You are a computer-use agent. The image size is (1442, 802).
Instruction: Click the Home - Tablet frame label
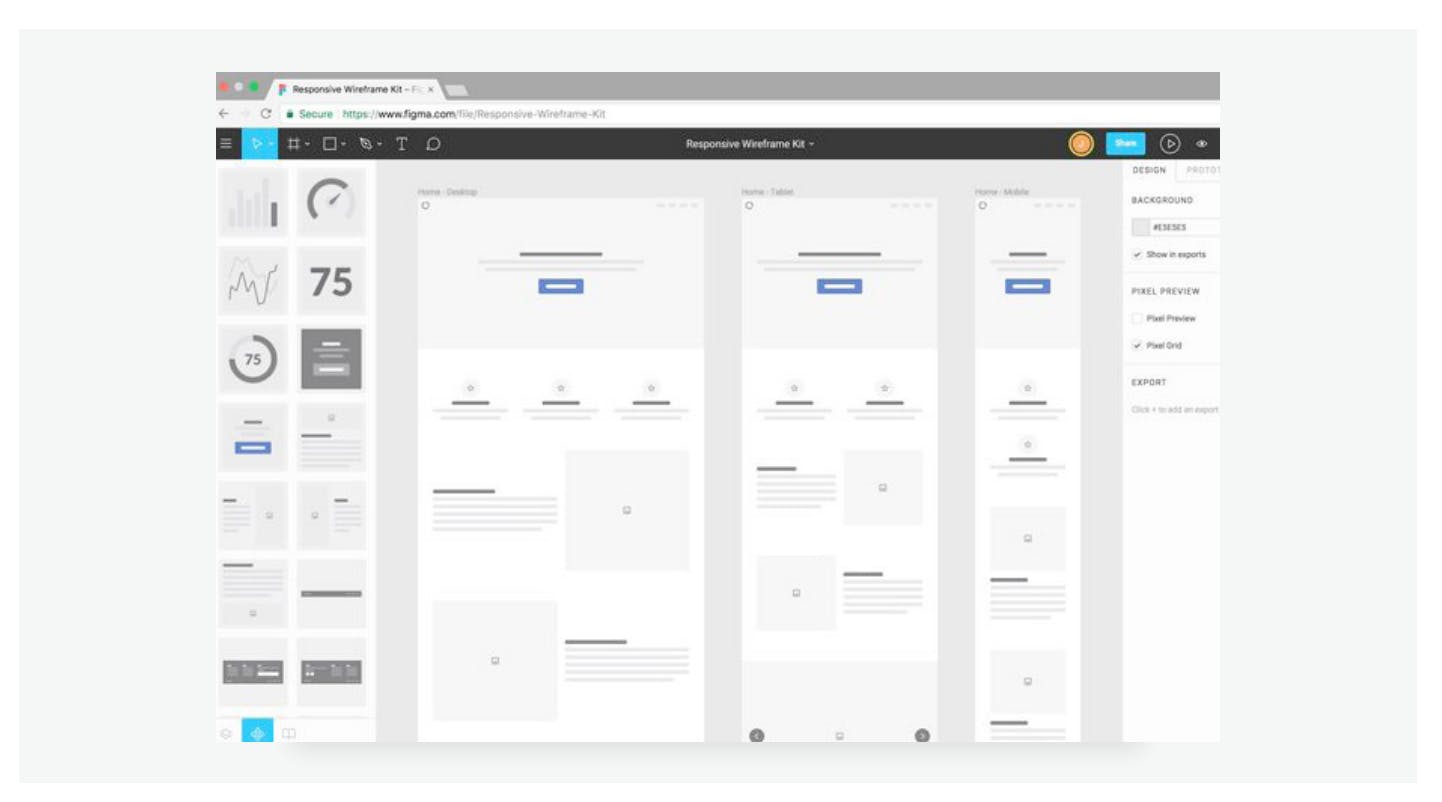(x=767, y=191)
